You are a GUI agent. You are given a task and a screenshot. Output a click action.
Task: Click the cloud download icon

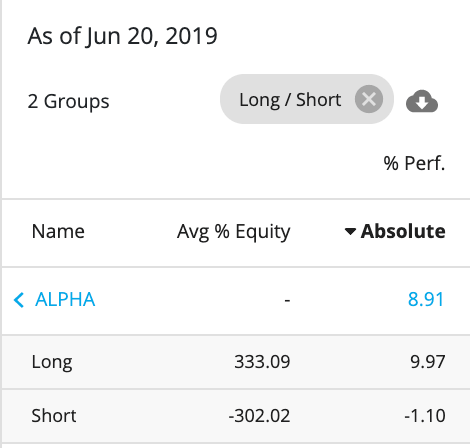click(422, 101)
